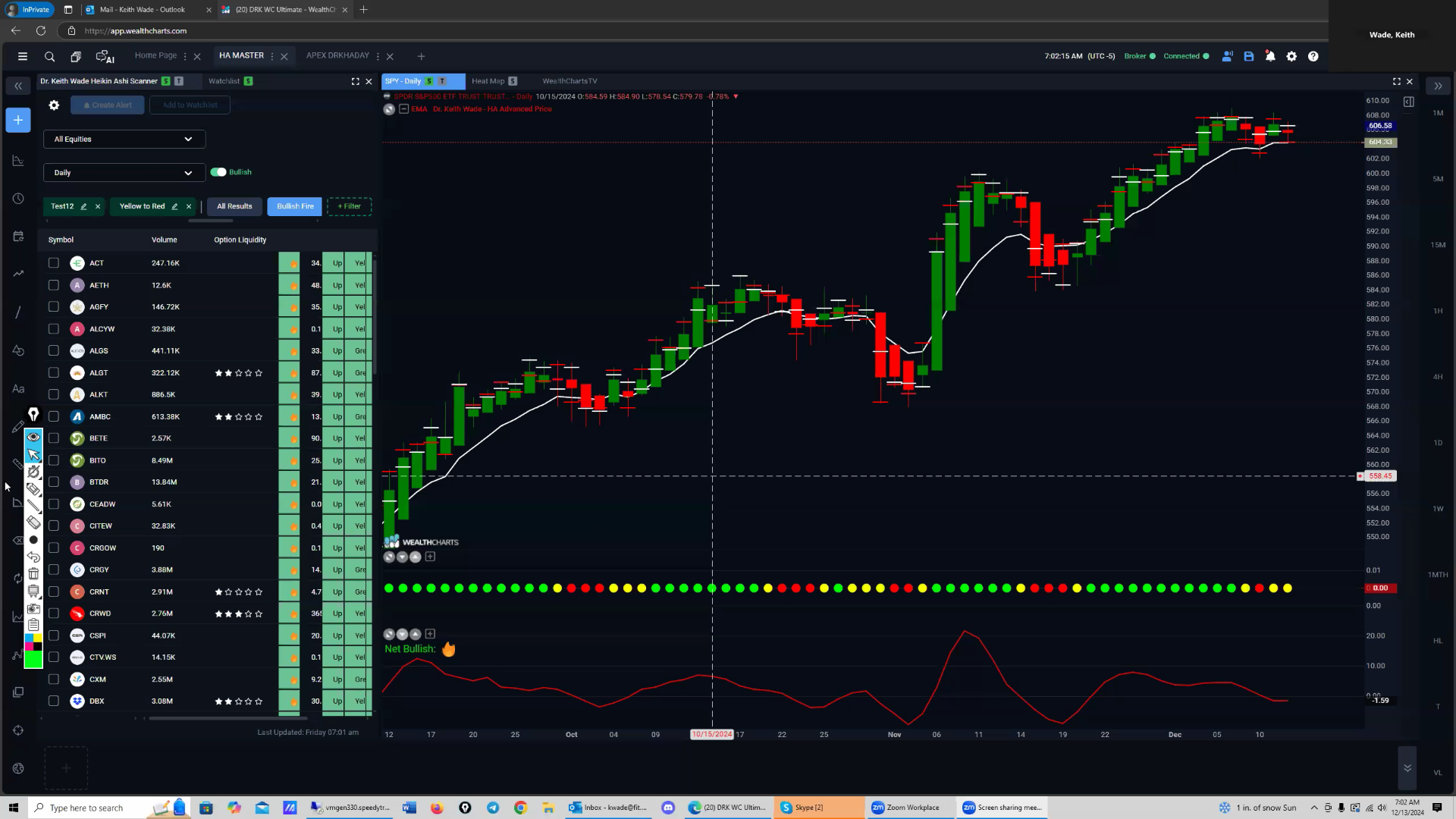1456x819 pixels.
Task: Open the AI assistant icon
Action: [105, 56]
